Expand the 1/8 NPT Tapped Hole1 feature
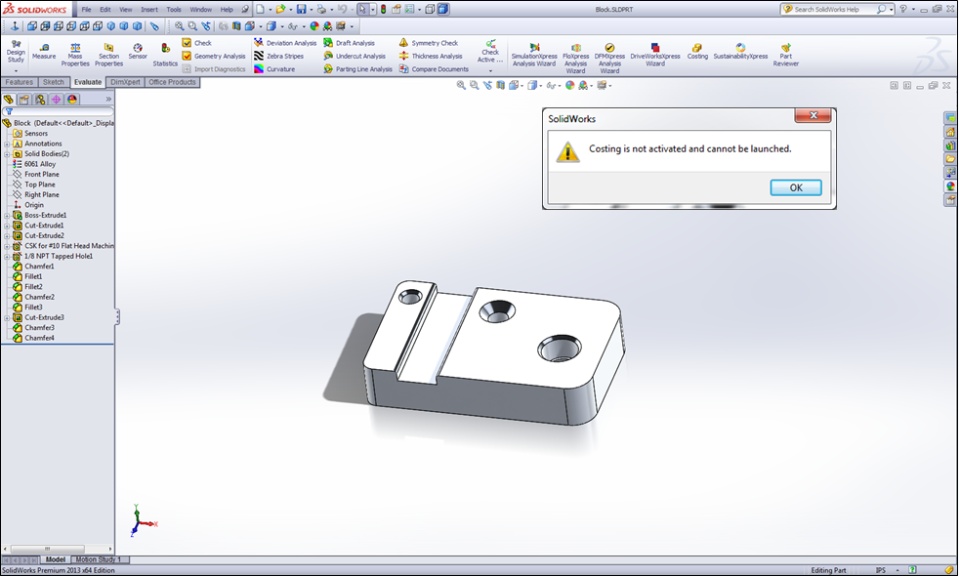Image resolution: width=960 pixels, height=576 pixels. (x=7, y=256)
